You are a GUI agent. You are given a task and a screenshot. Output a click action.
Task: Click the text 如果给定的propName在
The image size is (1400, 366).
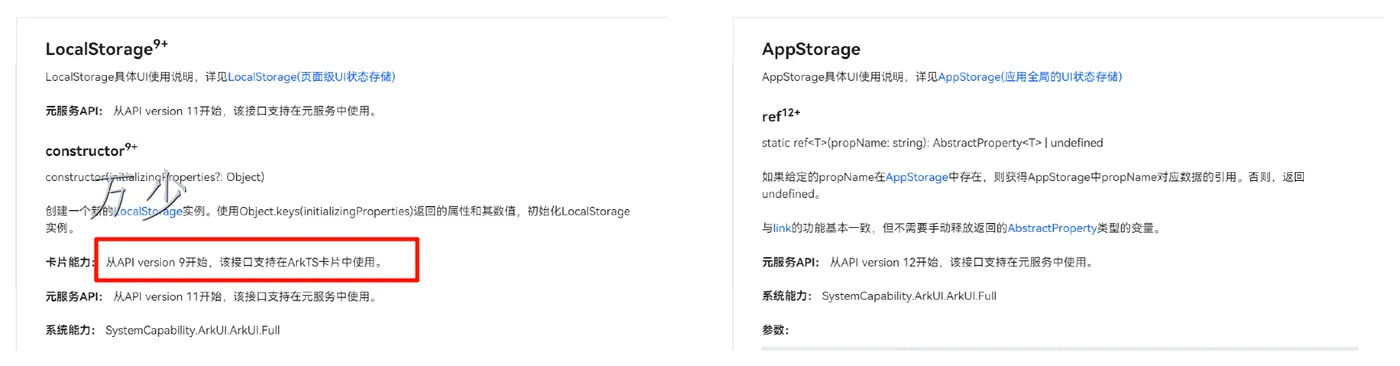click(x=823, y=177)
